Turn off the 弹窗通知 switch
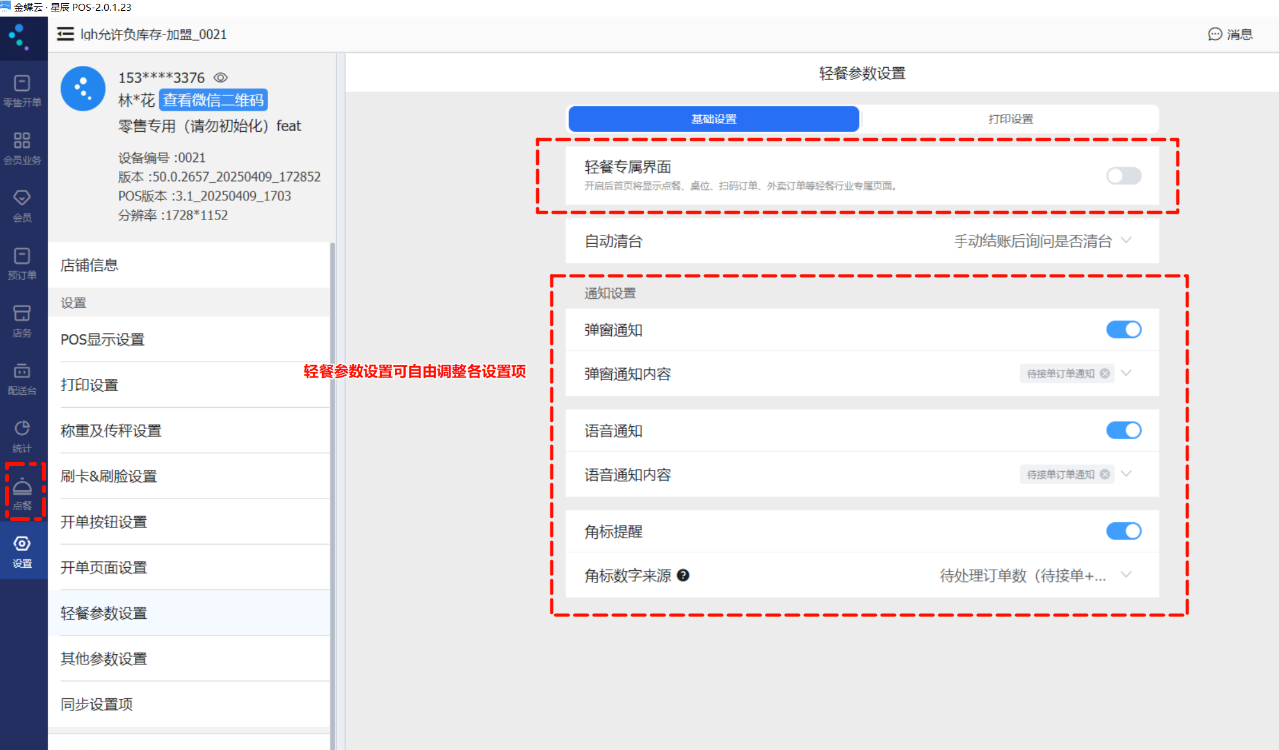The image size is (1279, 750). (x=1123, y=329)
